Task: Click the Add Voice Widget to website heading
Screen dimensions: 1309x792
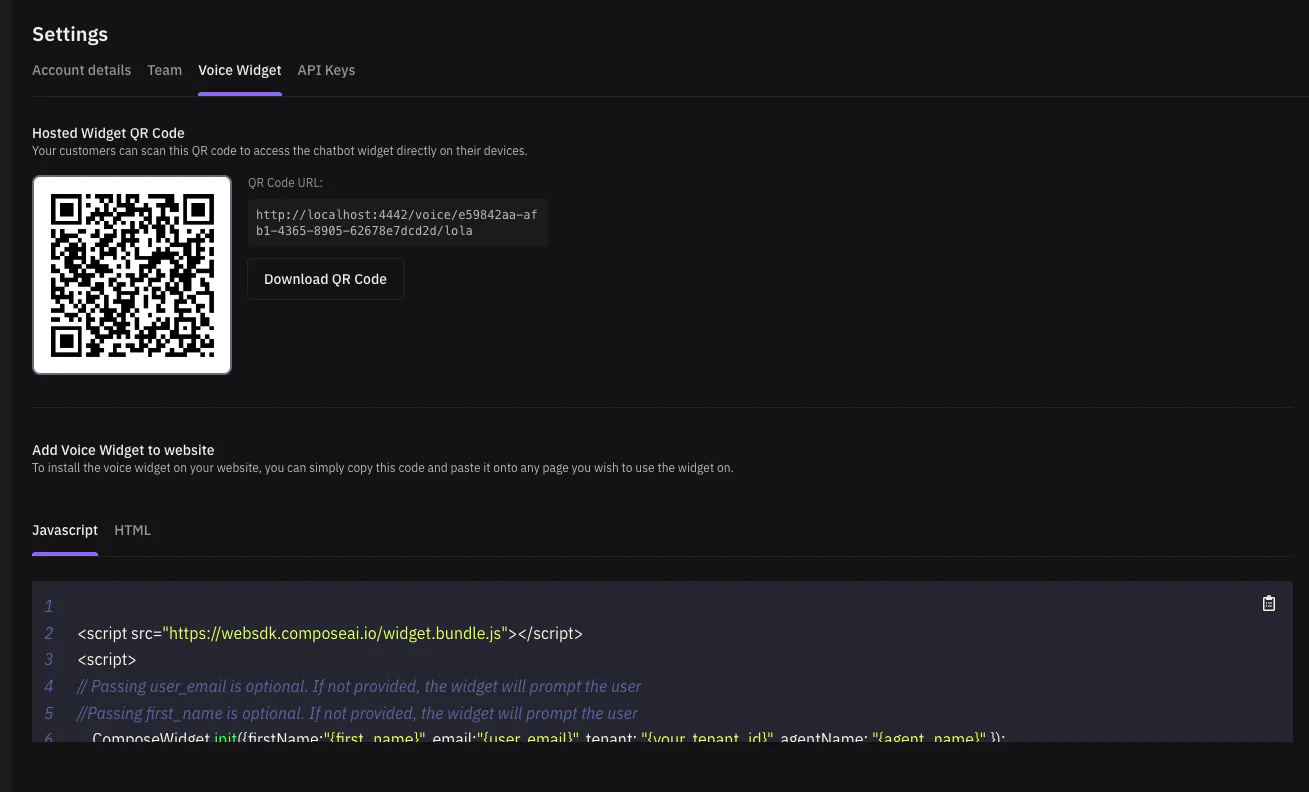Action: pyautogui.click(x=123, y=450)
